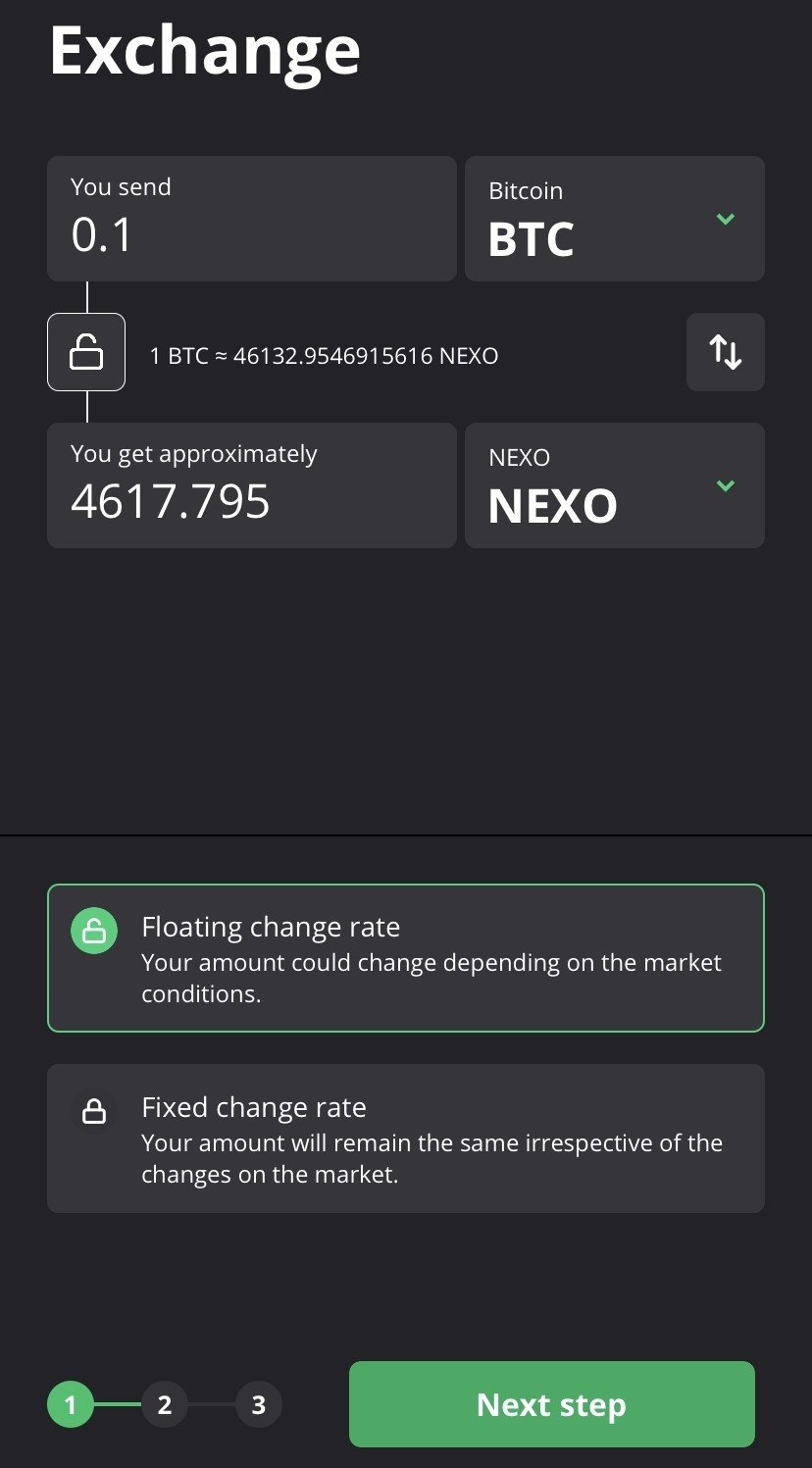Click the green chevron next to NEXO
The width and height of the screenshot is (812, 1468).
coord(726,485)
